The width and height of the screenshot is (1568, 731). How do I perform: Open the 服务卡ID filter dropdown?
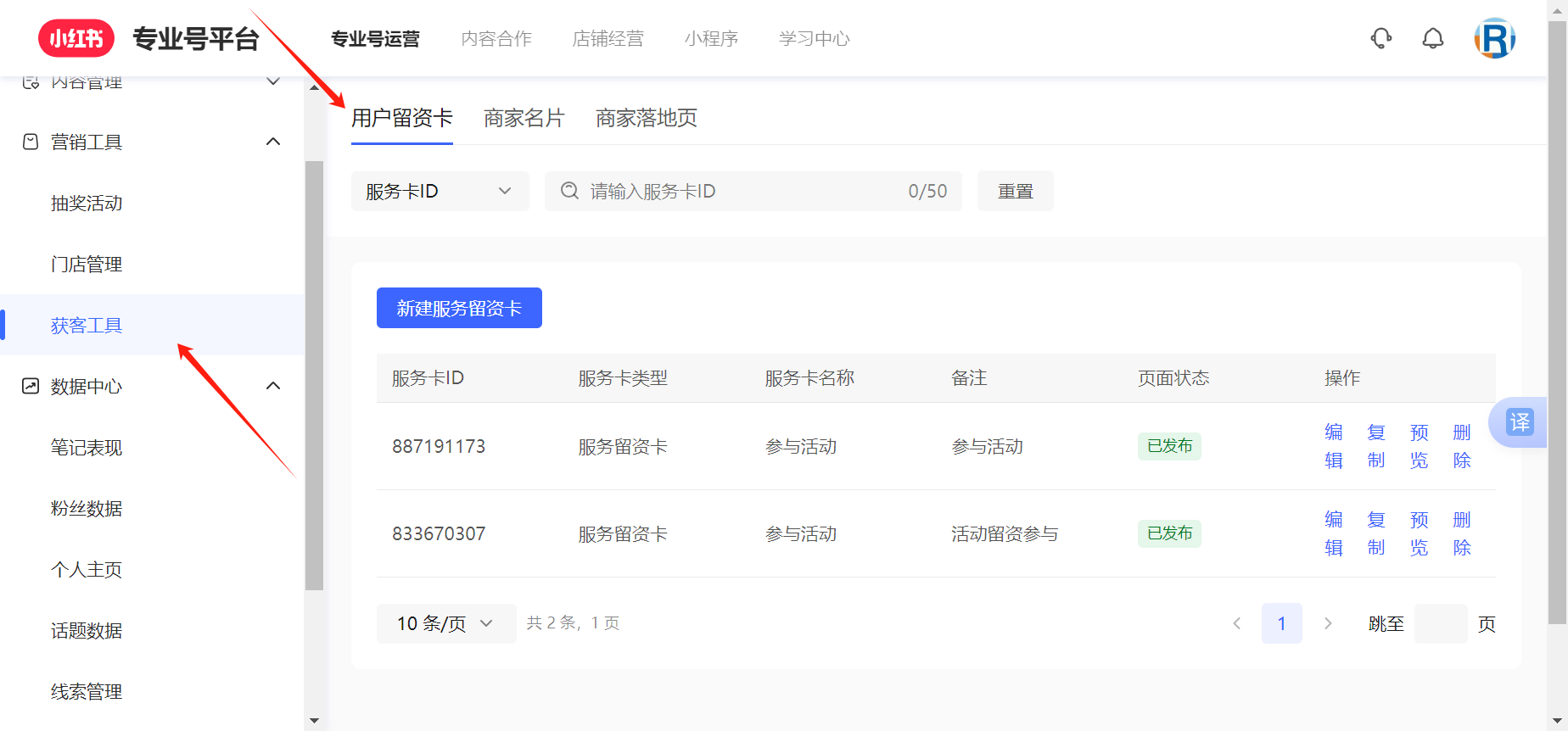[x=440, y=191]
